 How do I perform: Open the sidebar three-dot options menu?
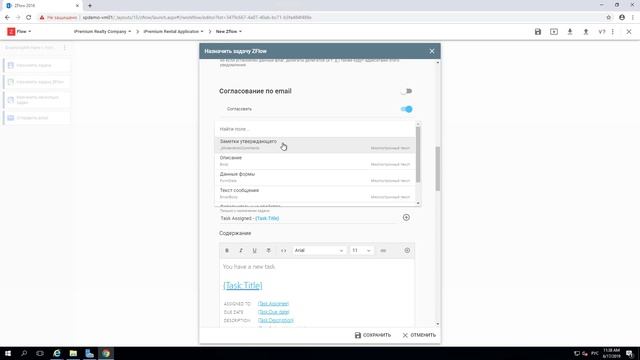point(64,48)
